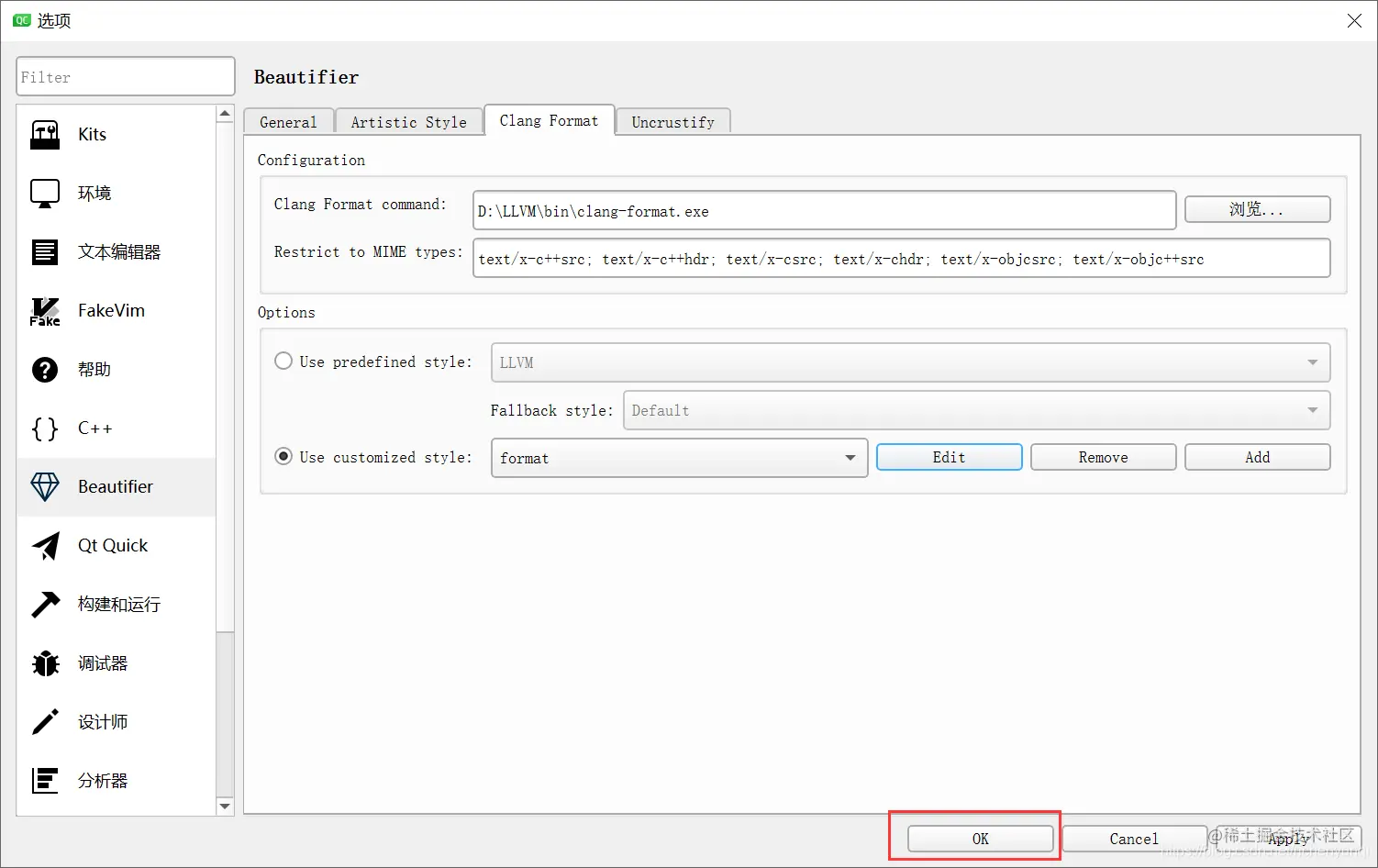
Task: Click the Edit style button
Action: click(949, 457)
